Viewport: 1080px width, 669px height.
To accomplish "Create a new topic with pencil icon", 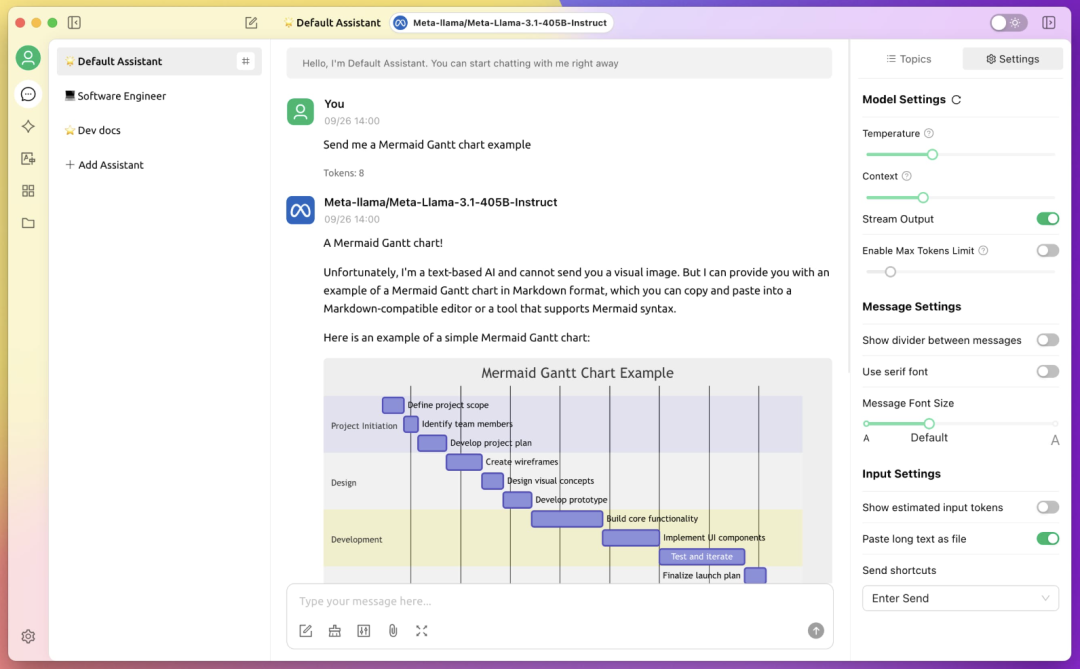I will (251, 23).
